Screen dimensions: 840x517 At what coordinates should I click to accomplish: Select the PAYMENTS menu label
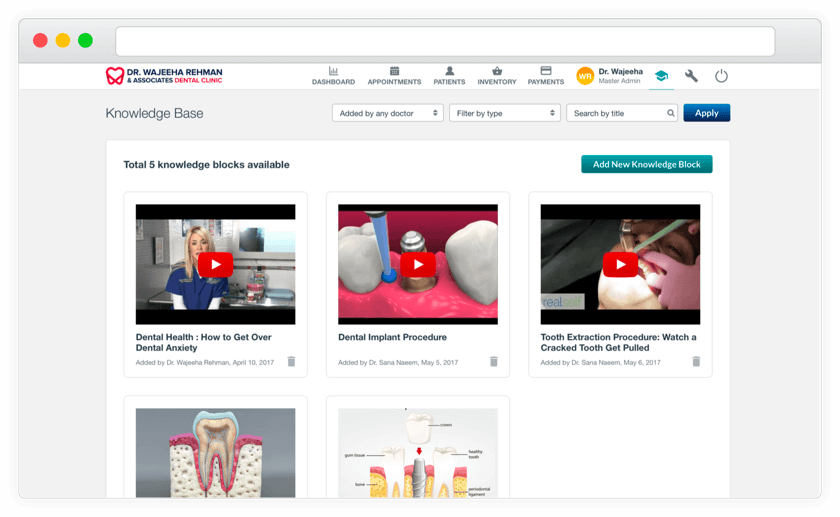pyautogui.click(x=546, y=82)
